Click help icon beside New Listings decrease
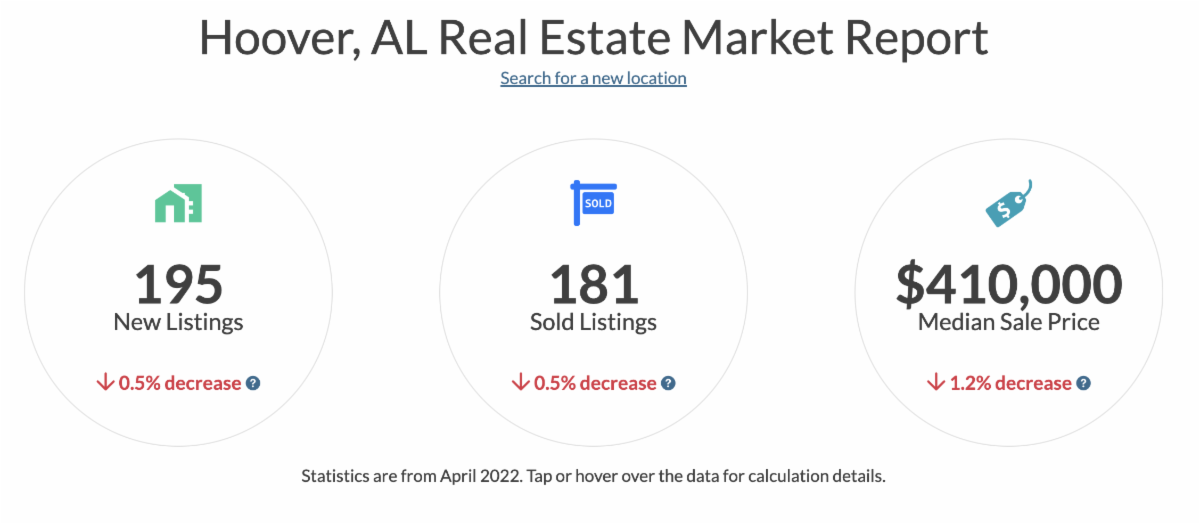Viewport: 1200px width, 524px height. click(x=253, y=383)
